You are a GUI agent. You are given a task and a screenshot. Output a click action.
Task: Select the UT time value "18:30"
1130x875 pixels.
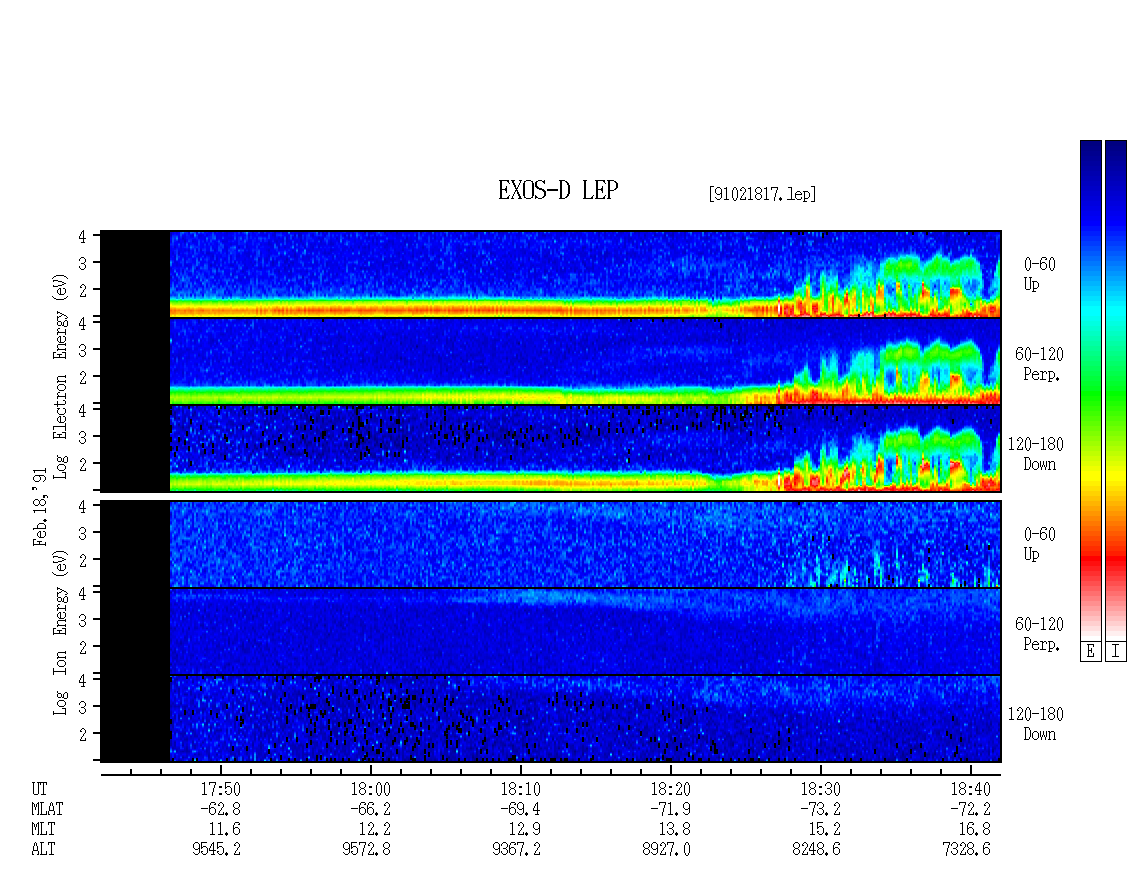coord(821,789)
